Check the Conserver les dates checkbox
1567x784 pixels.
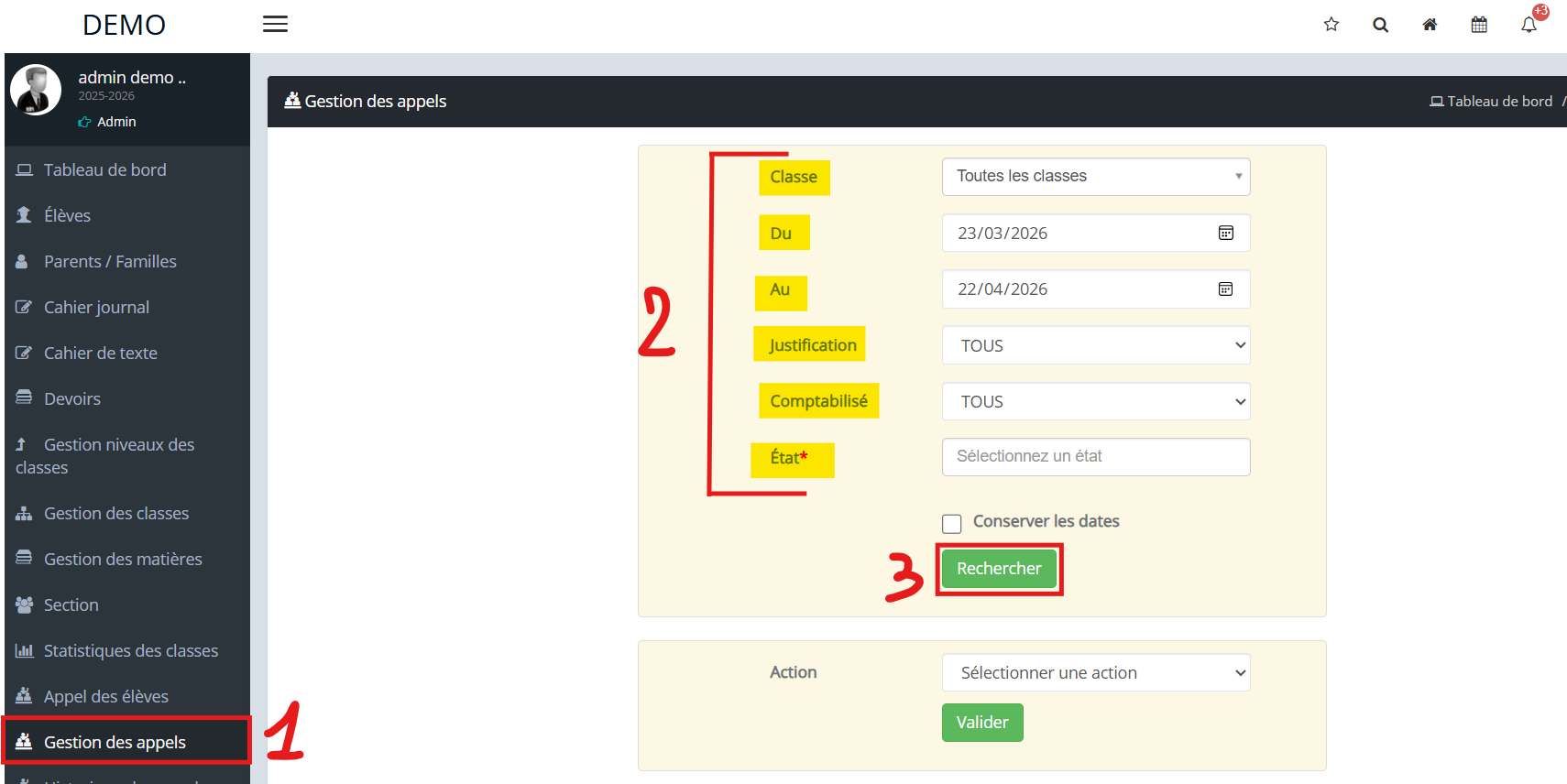(x=952, y=524)
